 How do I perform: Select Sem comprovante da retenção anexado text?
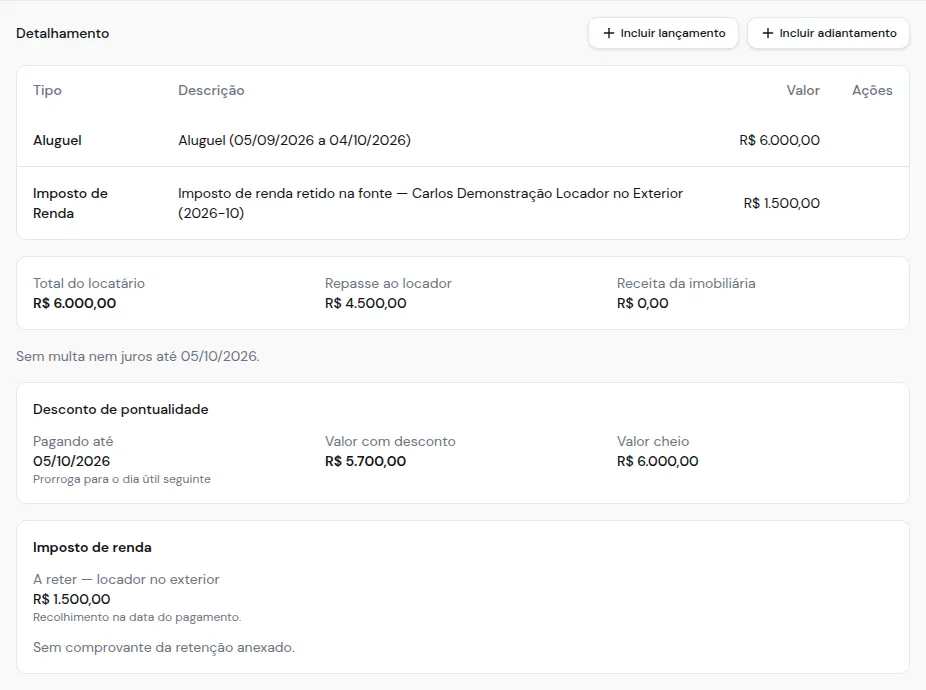pyautogui.click(x=164, y=647)
